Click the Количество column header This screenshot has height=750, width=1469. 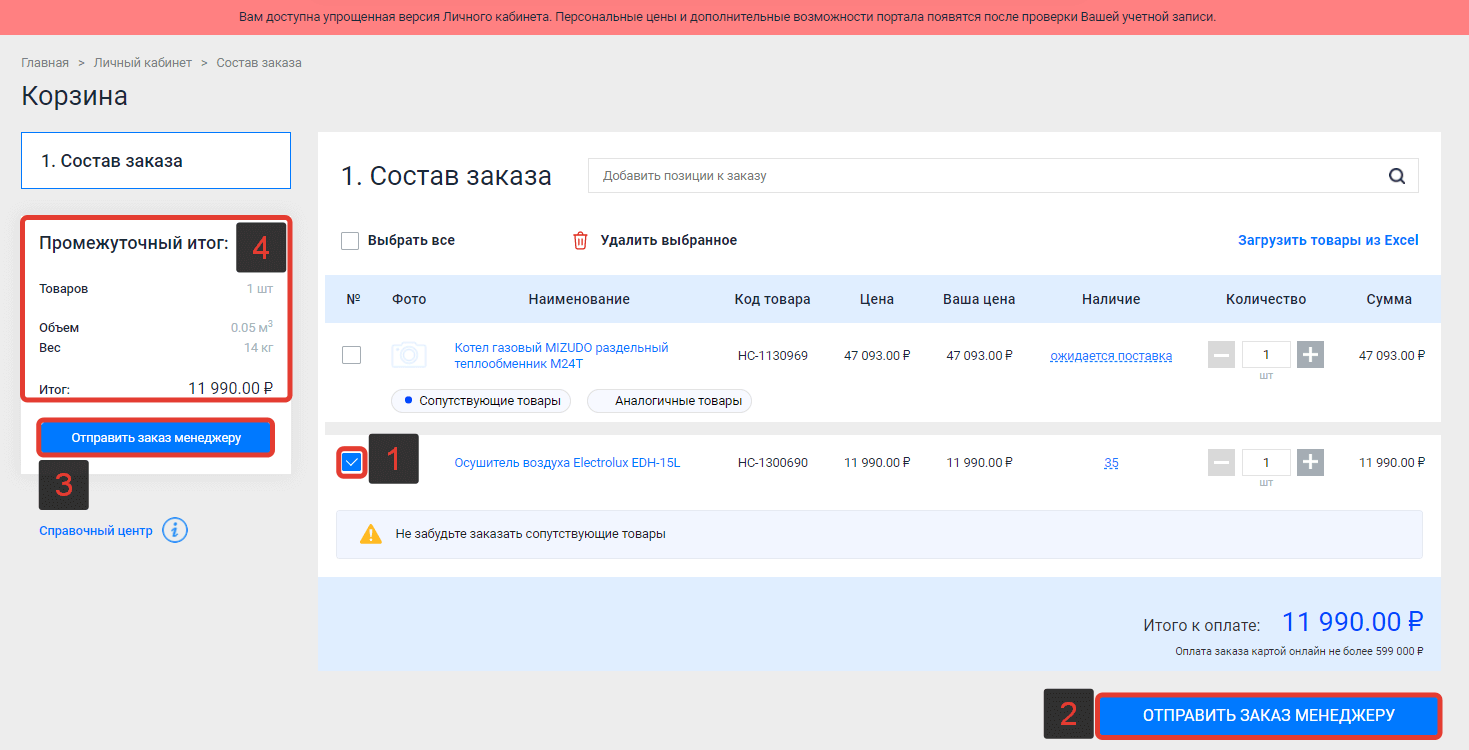(1266, 299)
